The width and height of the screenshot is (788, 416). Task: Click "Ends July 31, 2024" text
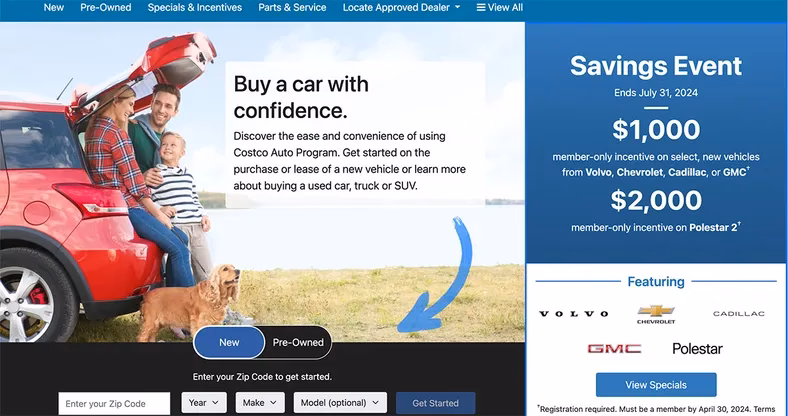tap(656, 93)
